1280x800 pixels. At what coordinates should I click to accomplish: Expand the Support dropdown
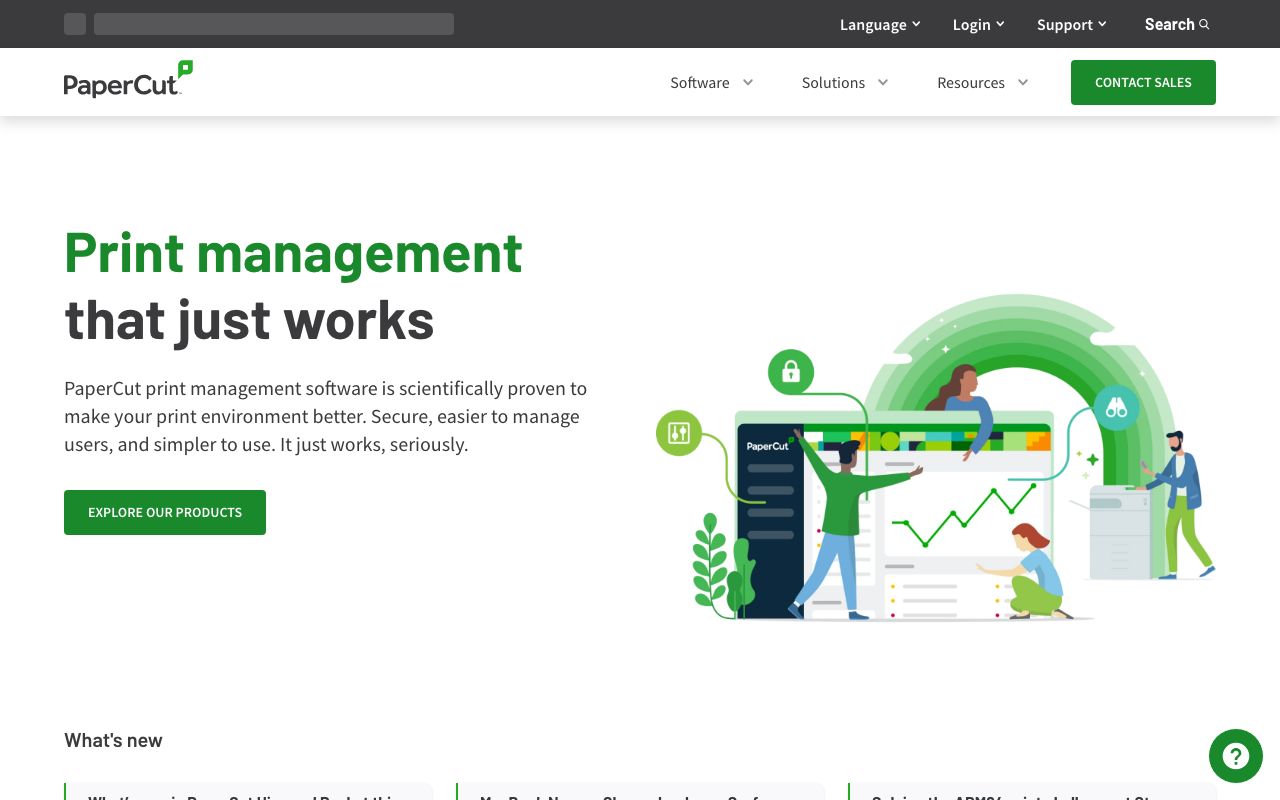[1072, 25]
